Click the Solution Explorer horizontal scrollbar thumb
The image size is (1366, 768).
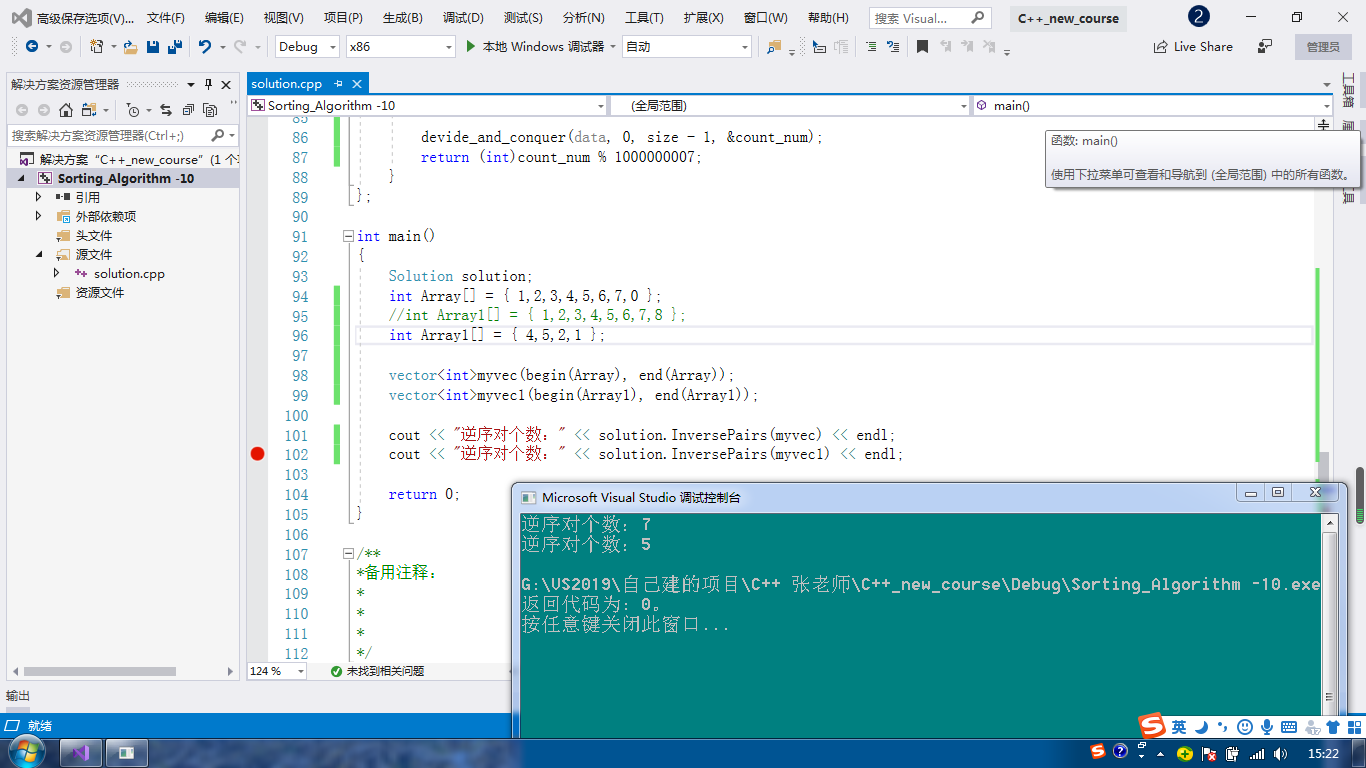tap(99, 671)
